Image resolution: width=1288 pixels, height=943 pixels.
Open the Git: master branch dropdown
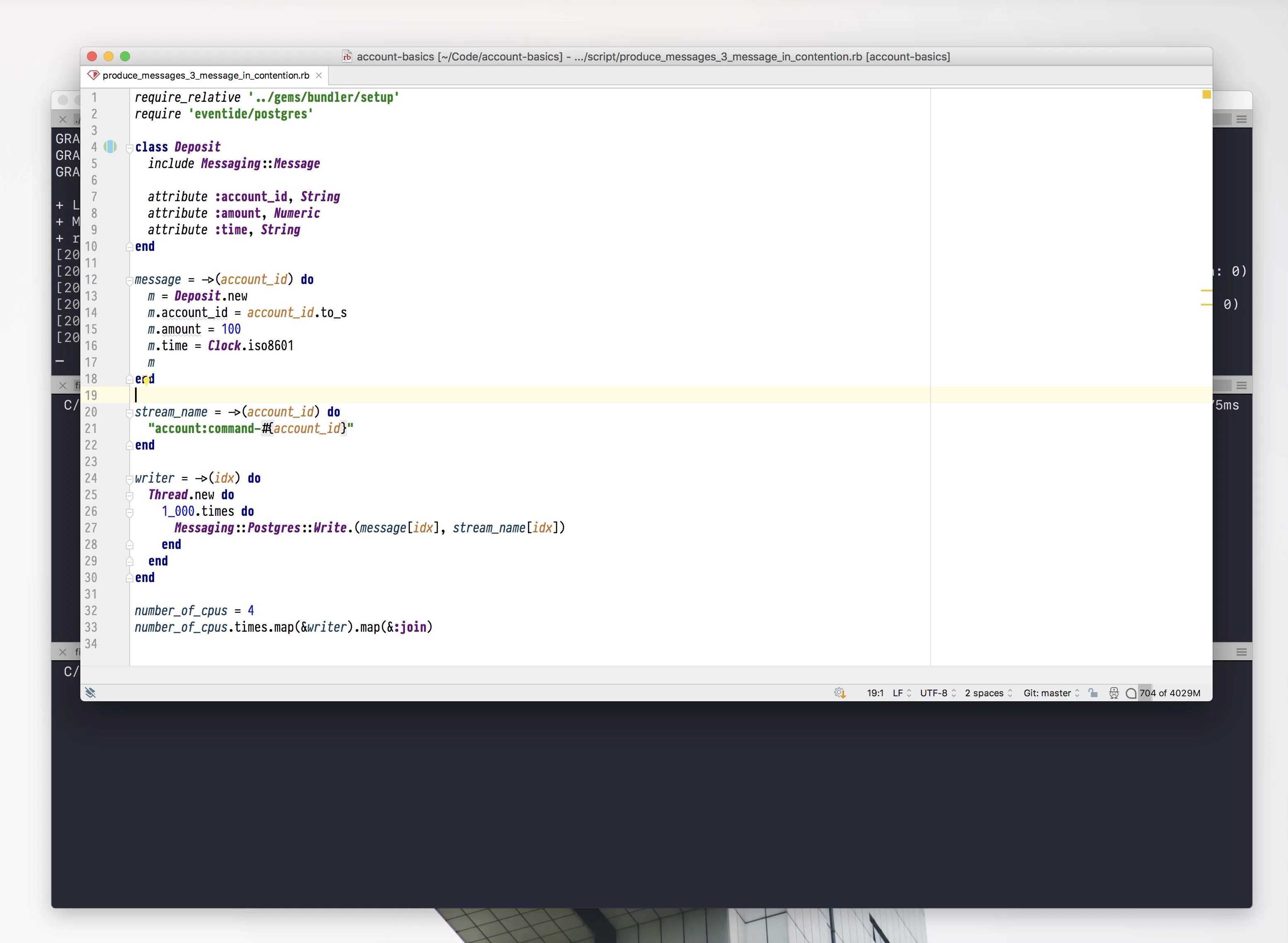1052,693
